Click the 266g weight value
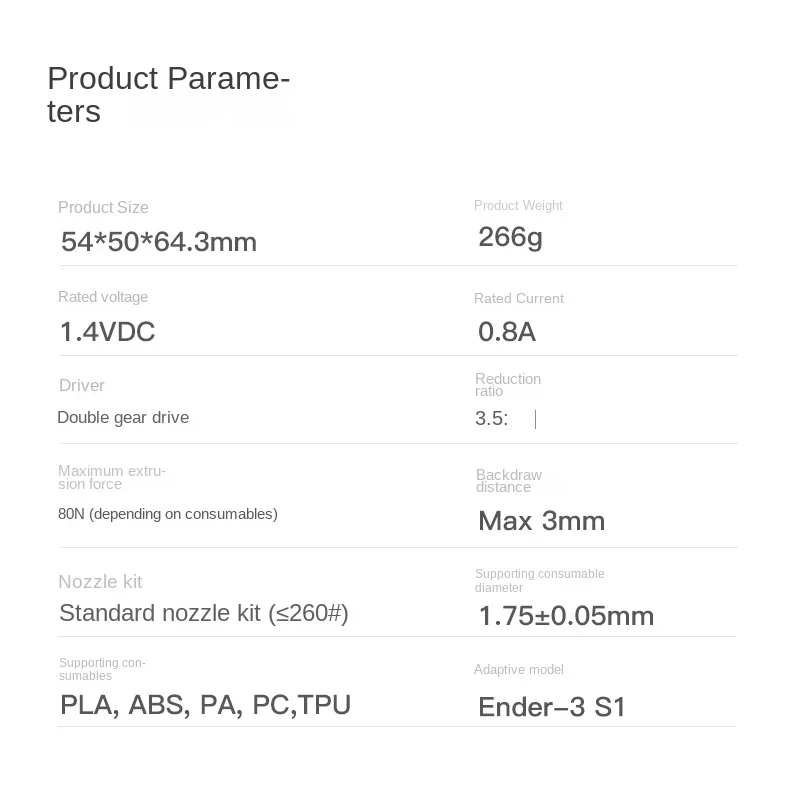 [510, 237]
